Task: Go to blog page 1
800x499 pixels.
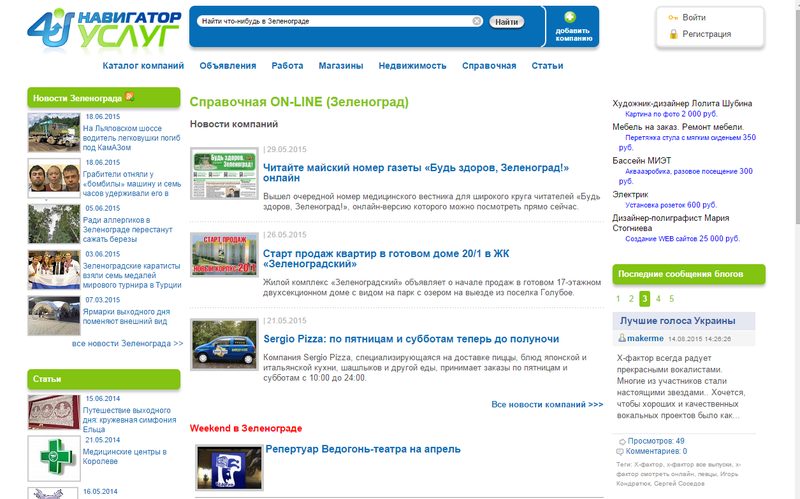Action: 618,298
